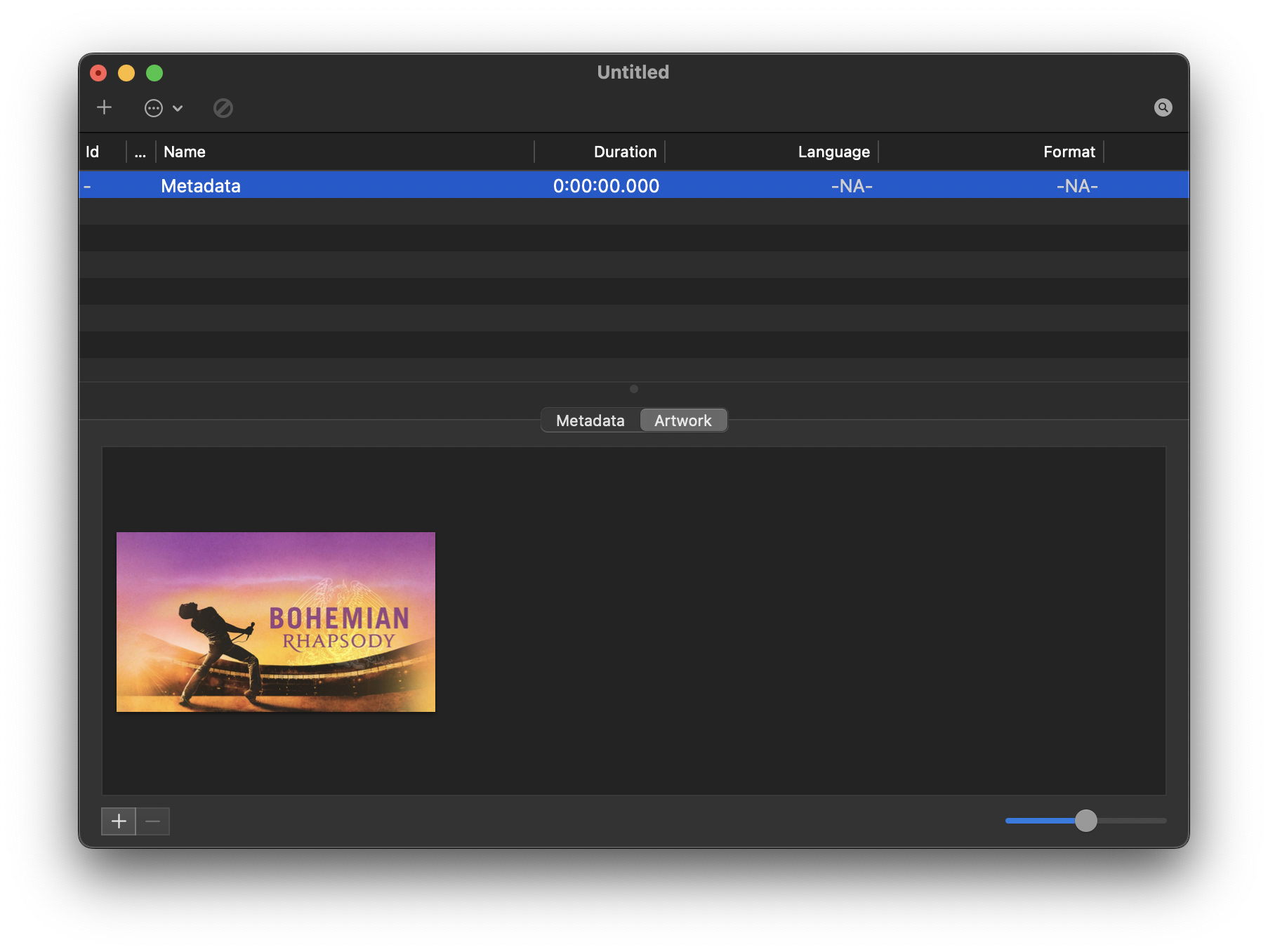
Task: Click the -NA- format cell of Metadata row
Action: (1077, 186)
